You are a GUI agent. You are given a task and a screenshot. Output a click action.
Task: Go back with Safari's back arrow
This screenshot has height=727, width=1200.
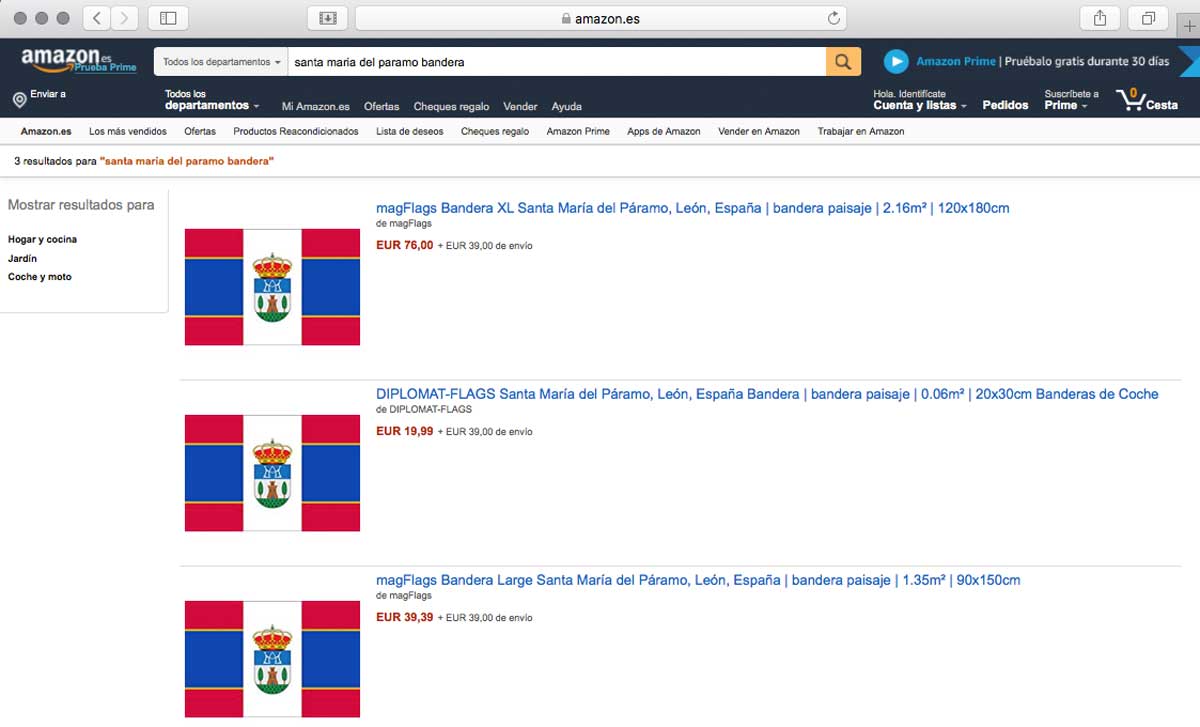(x=97, y=18)
